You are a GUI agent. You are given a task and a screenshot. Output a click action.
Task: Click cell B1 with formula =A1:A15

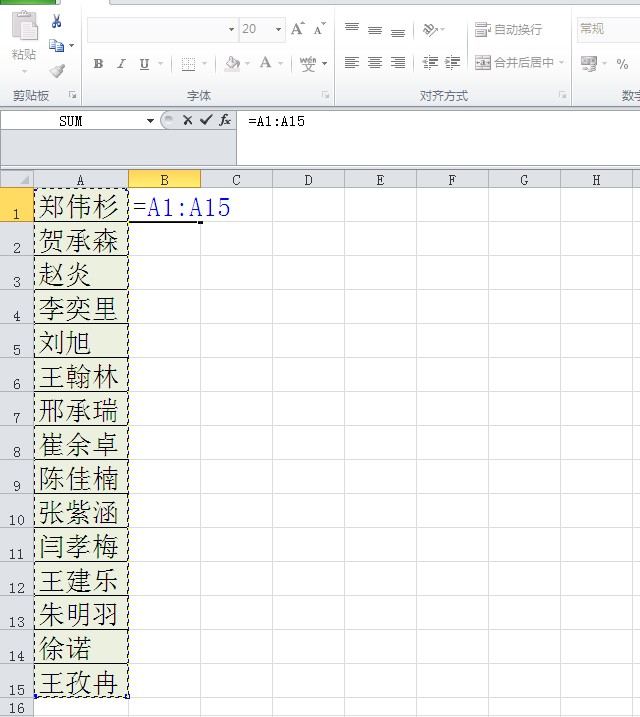point(165,205)
